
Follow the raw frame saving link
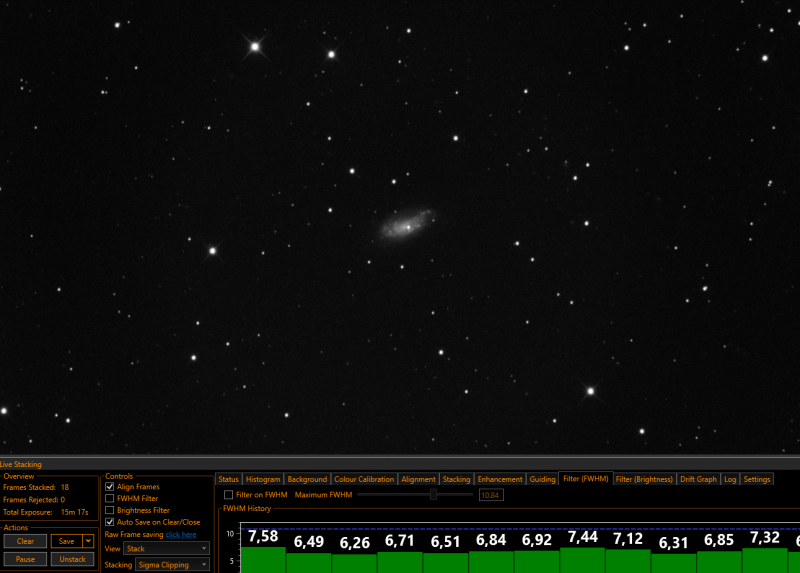181,535
